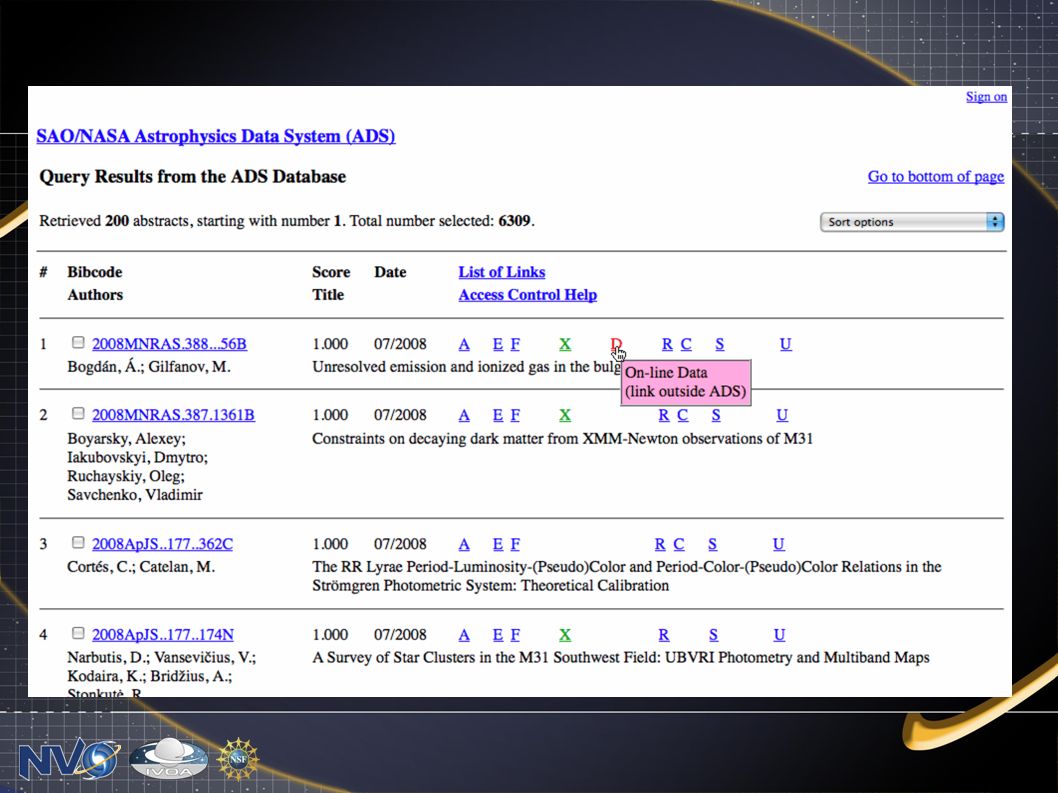1058x793 pixels.
Task: Click the 'Bibcode' column header
Action: tap(94, 272)
